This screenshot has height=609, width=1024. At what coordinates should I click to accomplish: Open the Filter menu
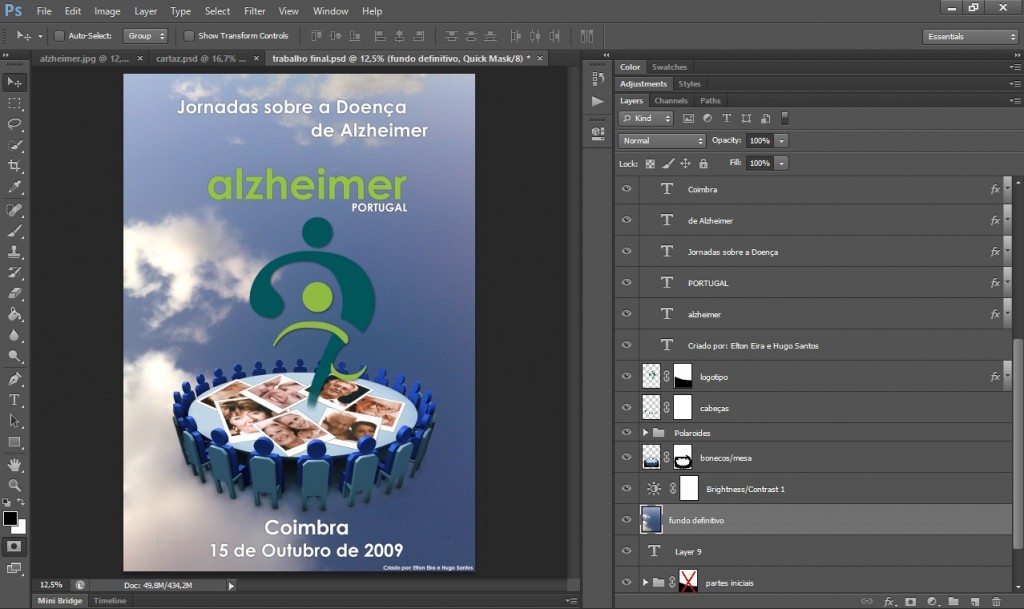tap(254, 11)
